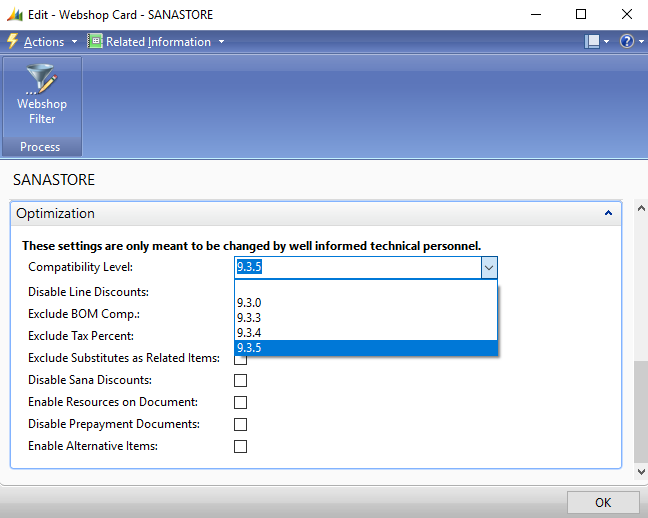648x518 pixels.
Task: Select compatibility level 9.3.3
Action: coord(366,317)
